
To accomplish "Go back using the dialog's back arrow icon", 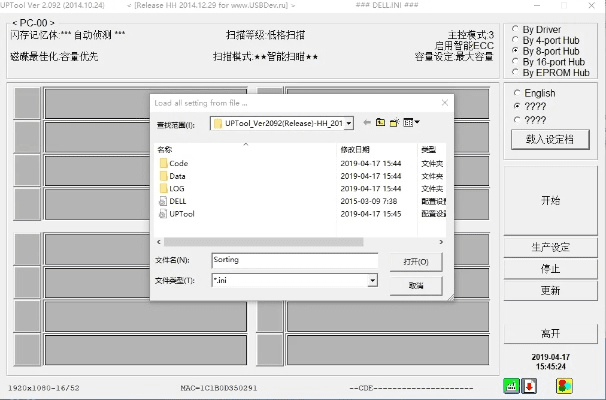I will [367, 123].
